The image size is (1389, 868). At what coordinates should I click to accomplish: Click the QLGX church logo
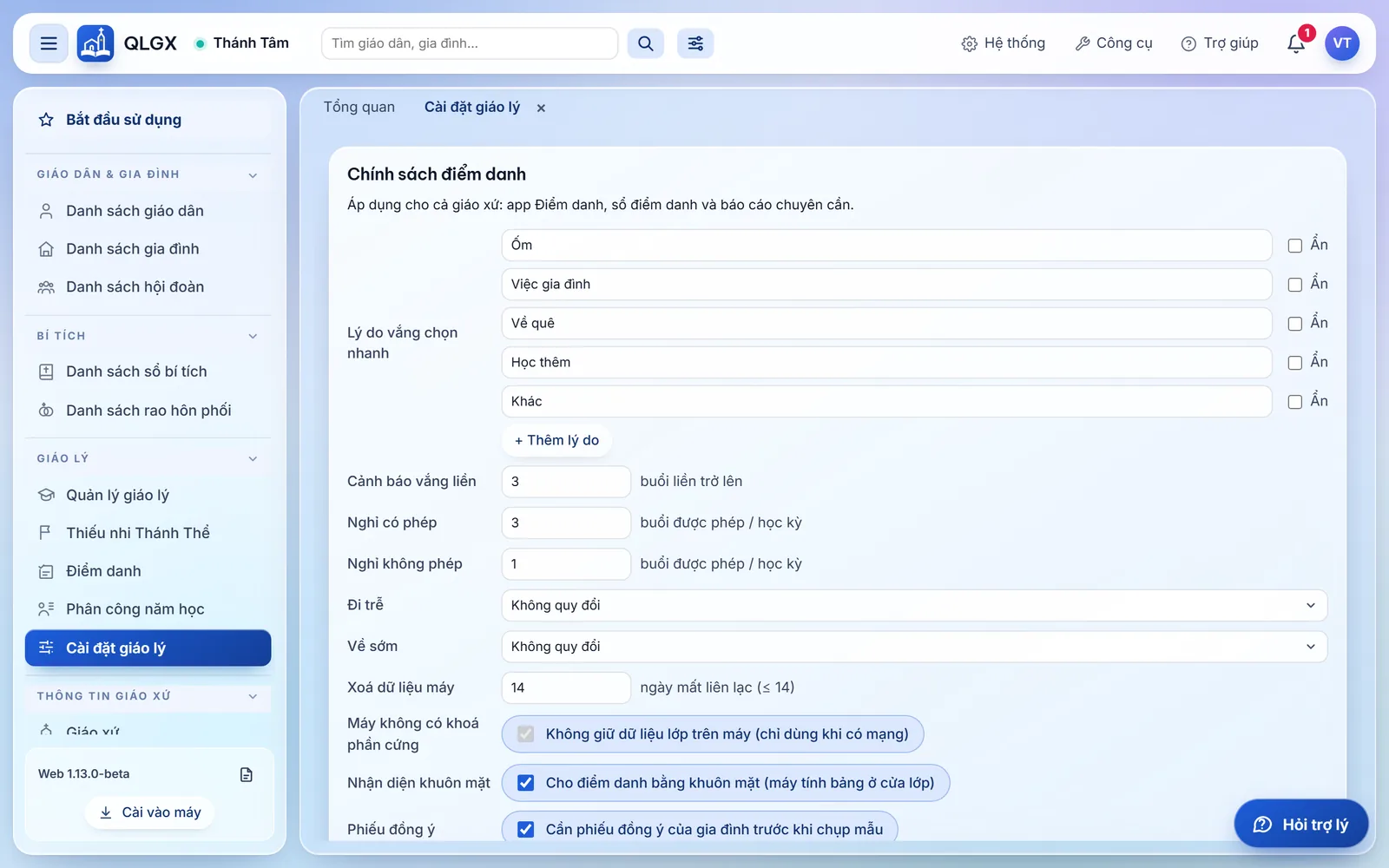click(x=95, y=43)
